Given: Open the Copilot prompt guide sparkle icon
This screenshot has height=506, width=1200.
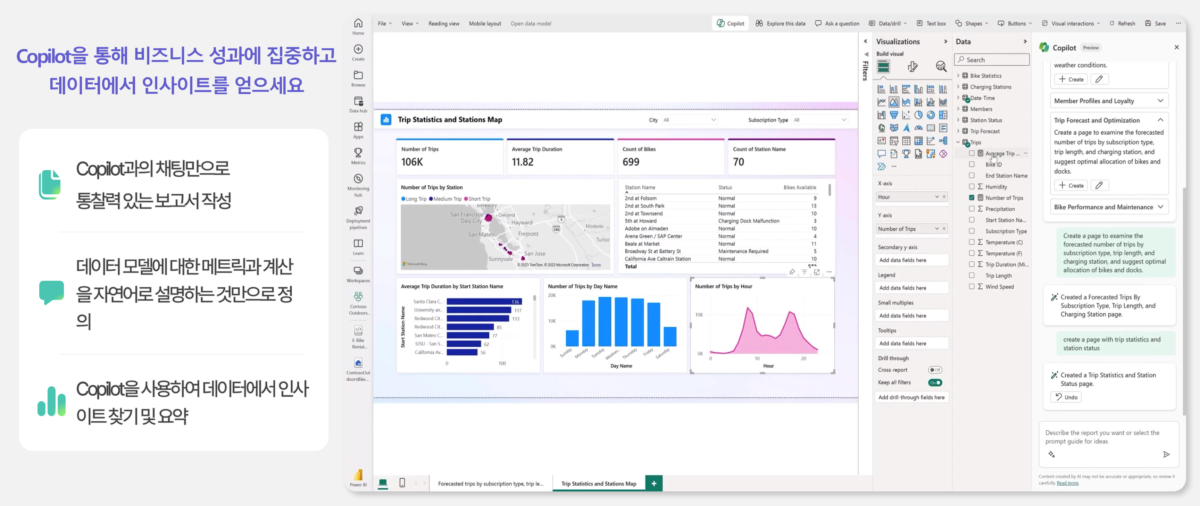Looking at the screenshot, I should tap(1052, 453).
